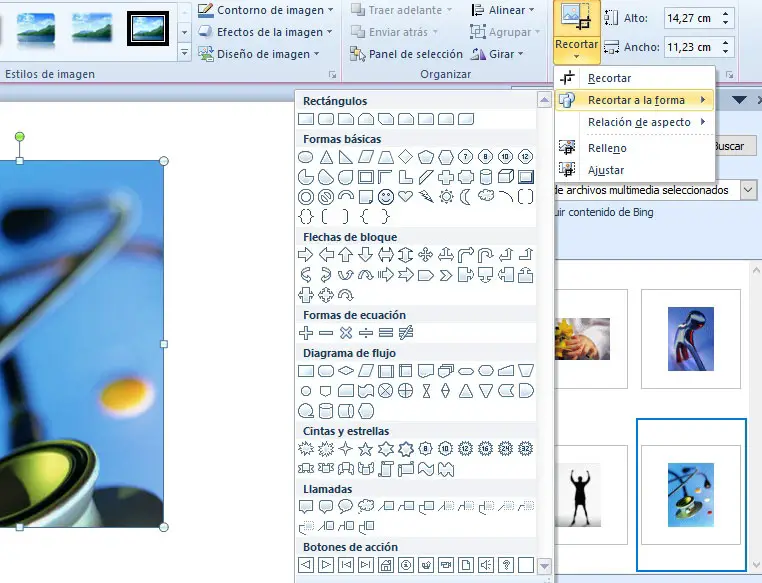Screen dimensions: 762x583
Task: Expand more picture styles gallery
Action: [x=184, y=52]
